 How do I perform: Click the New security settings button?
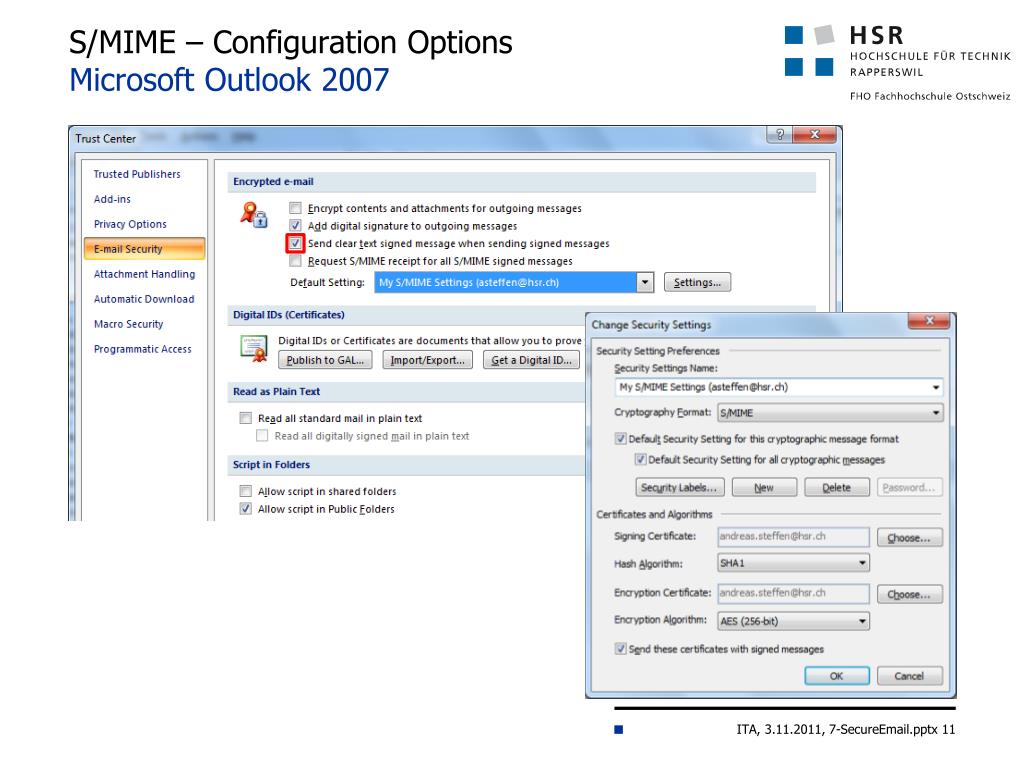pyautogui.click(x=764, y=488)
